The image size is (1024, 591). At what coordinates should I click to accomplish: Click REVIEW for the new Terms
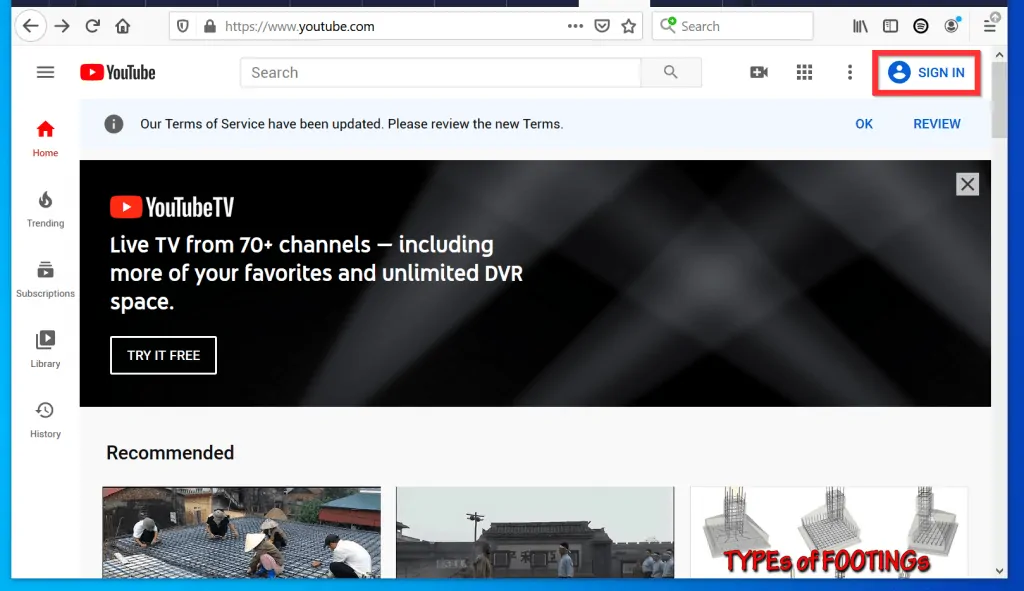(936, 124)
